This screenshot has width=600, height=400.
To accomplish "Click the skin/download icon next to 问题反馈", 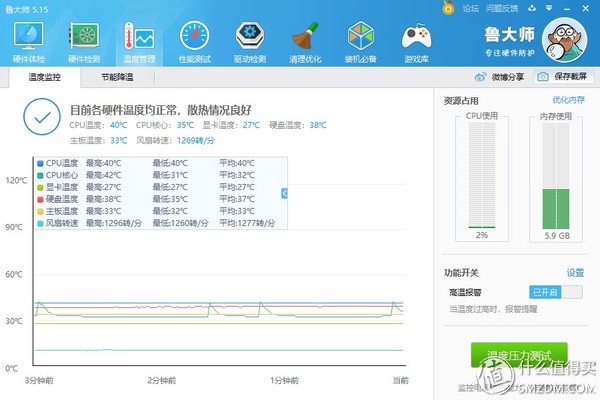I will (532, 8).
